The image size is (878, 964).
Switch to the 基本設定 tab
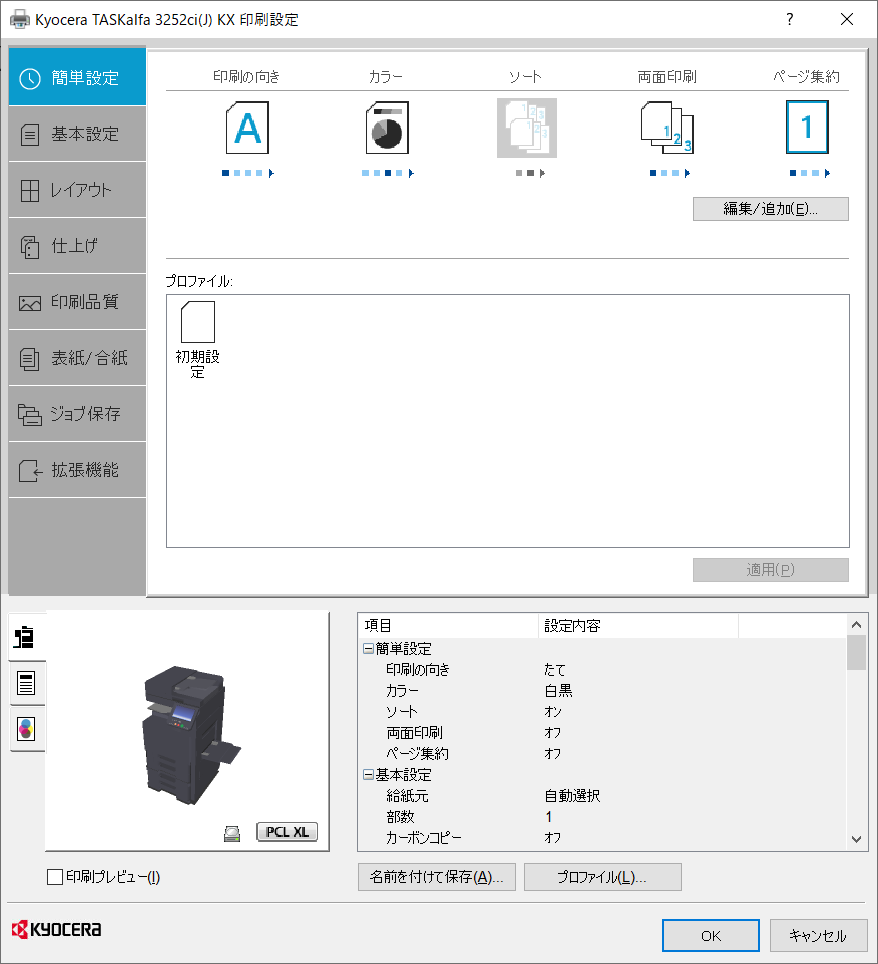(x=77, y=134)
